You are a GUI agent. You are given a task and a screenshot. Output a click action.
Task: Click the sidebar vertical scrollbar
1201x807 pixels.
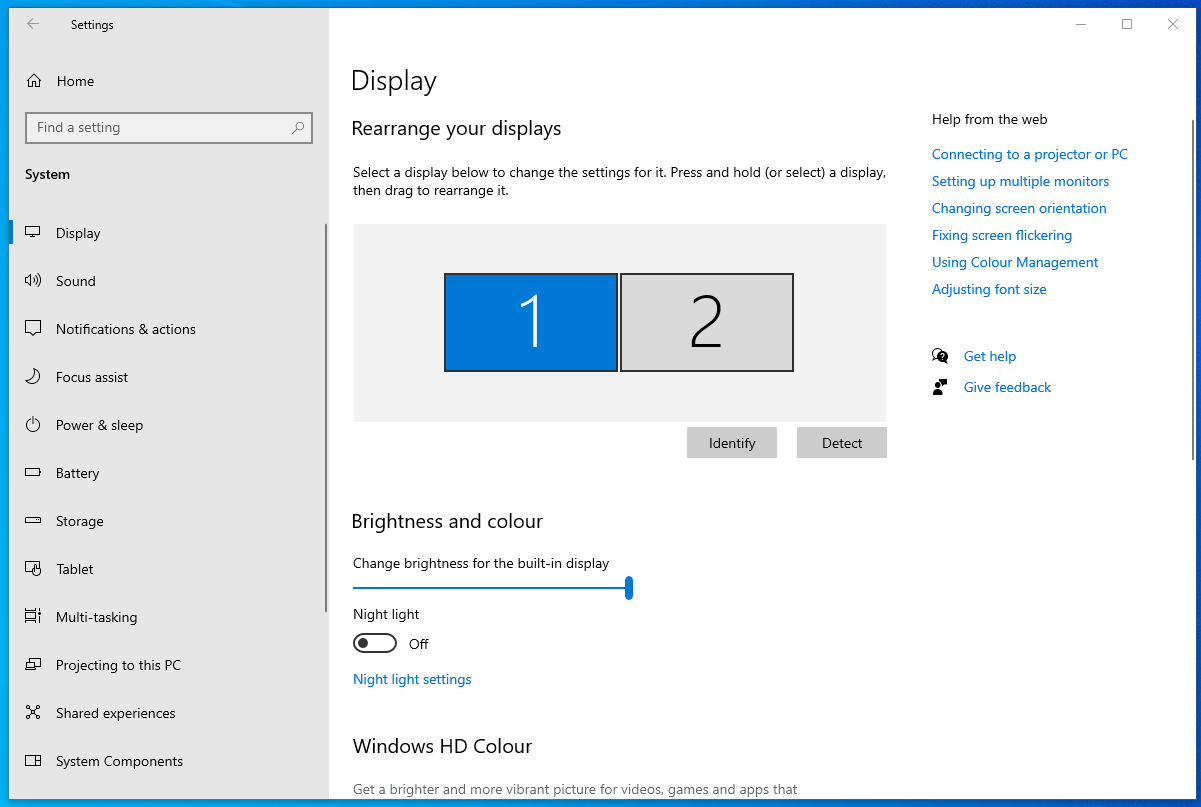pos(325,418)
